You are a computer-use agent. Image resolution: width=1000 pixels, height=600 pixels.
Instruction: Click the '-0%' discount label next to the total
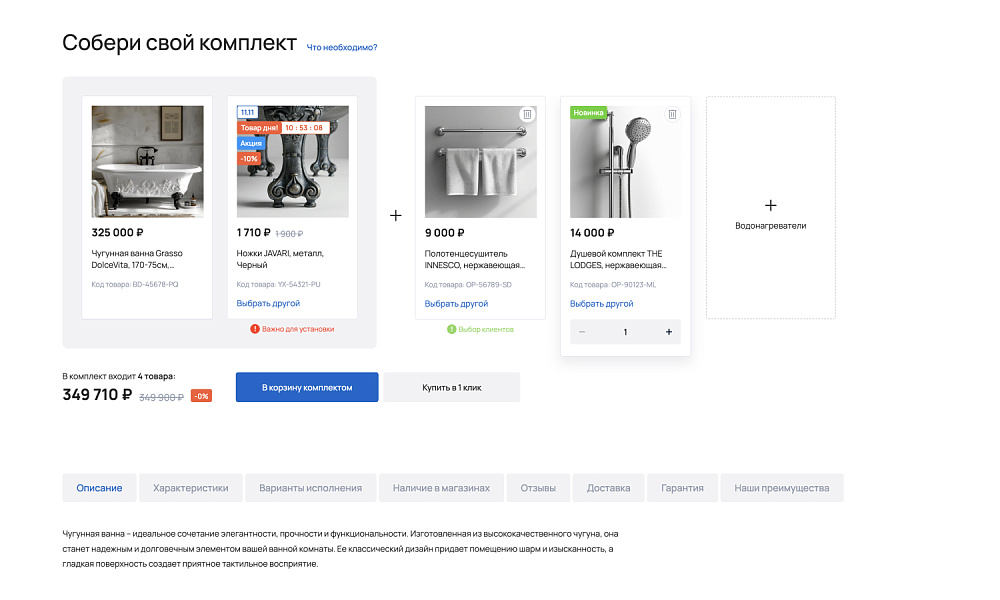200,394
